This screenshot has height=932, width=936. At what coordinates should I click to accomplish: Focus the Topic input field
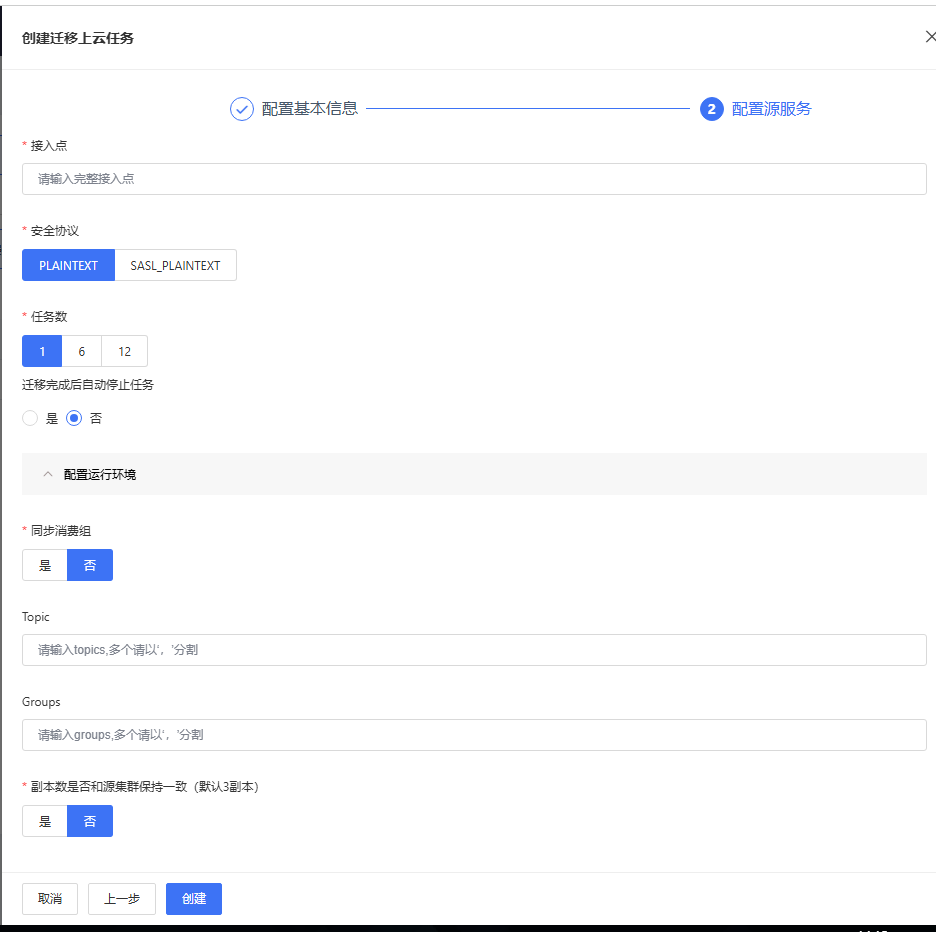coord(474,650)
